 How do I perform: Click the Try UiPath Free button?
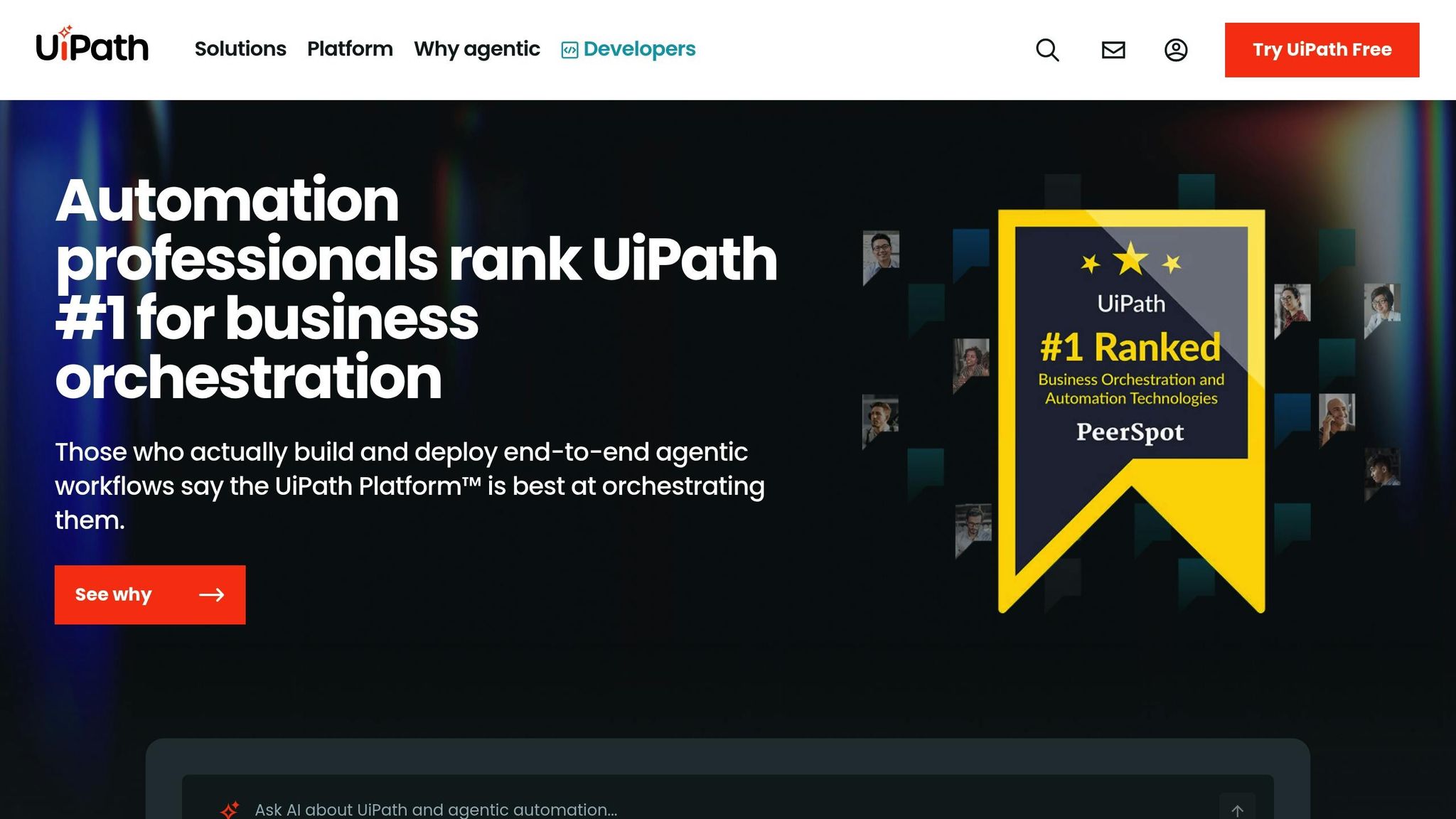coord(1322,50)
